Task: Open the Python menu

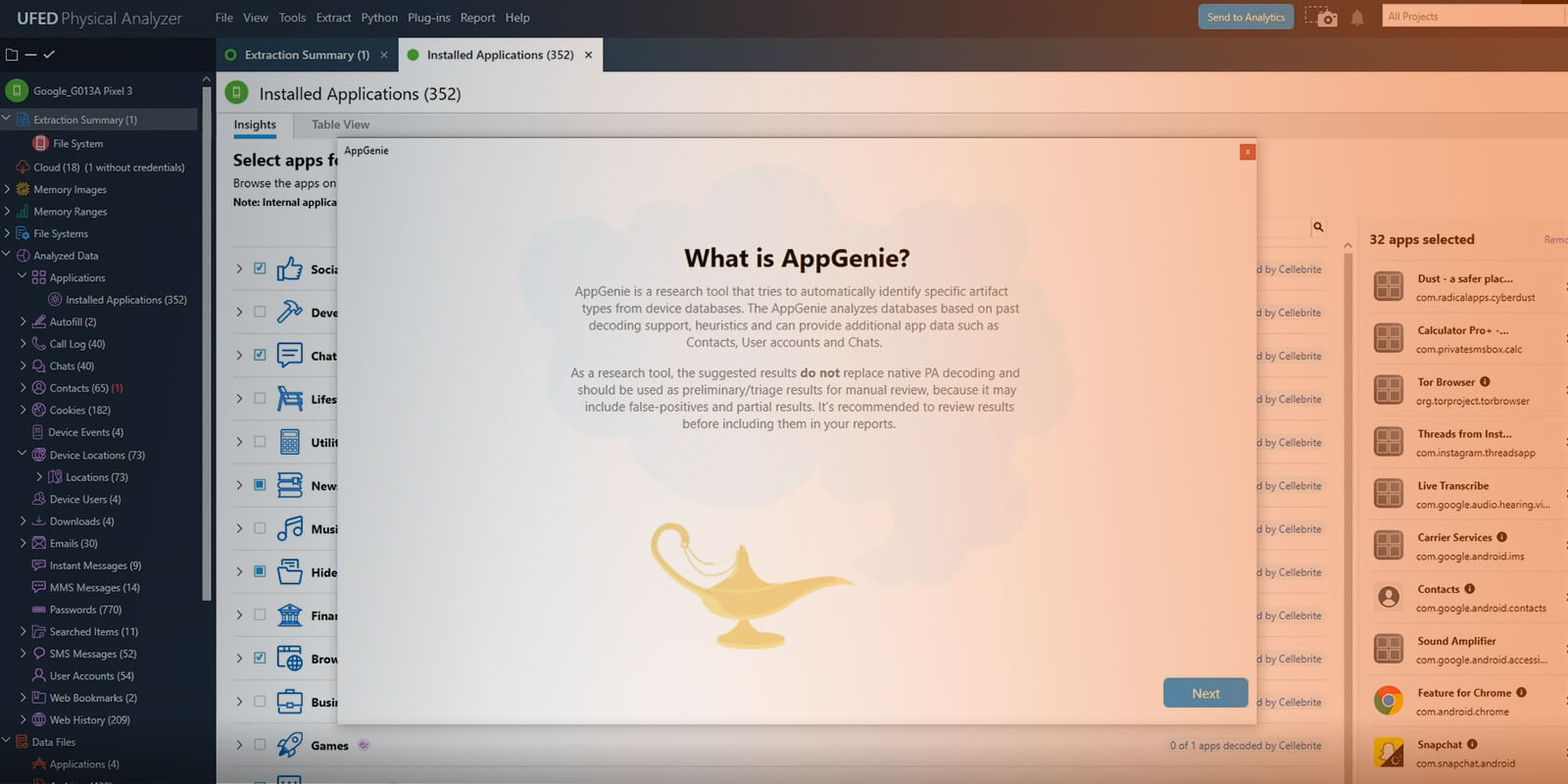Action: coord(379,18)
